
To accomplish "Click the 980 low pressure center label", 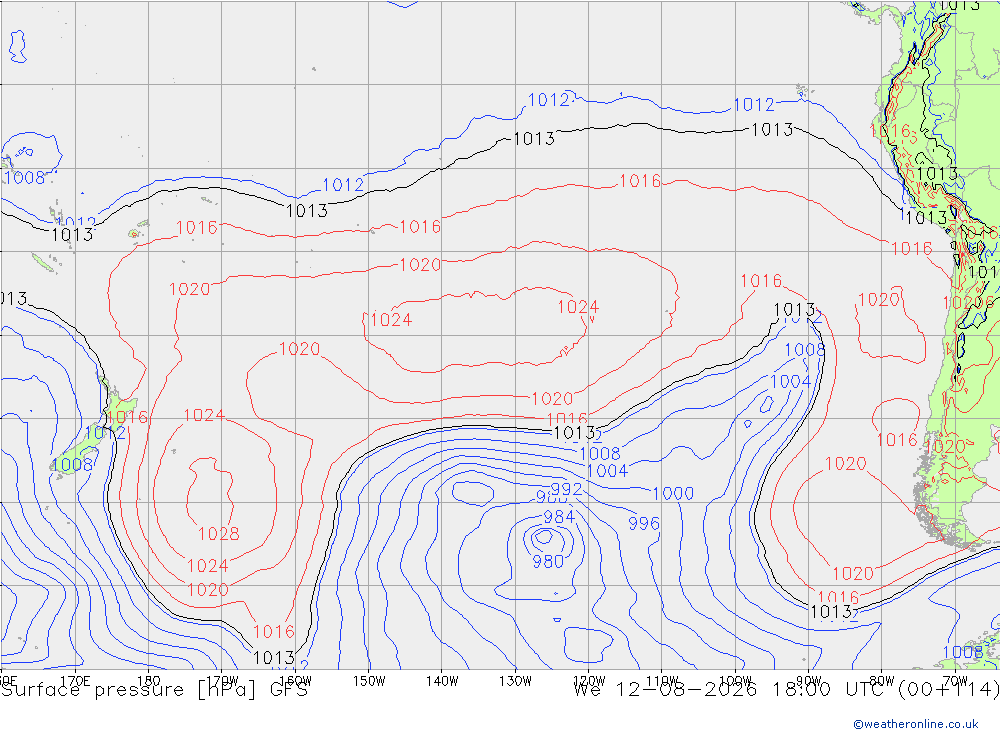I will coord(548,562).
